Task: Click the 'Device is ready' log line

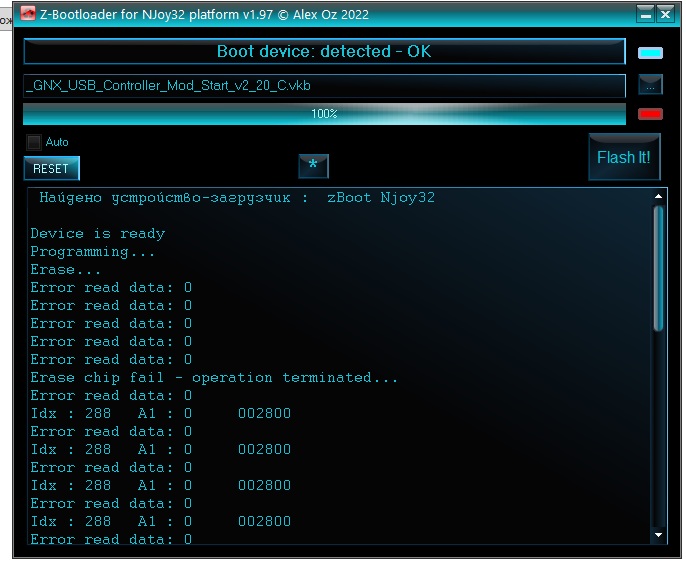Action: tap(98, 234)
